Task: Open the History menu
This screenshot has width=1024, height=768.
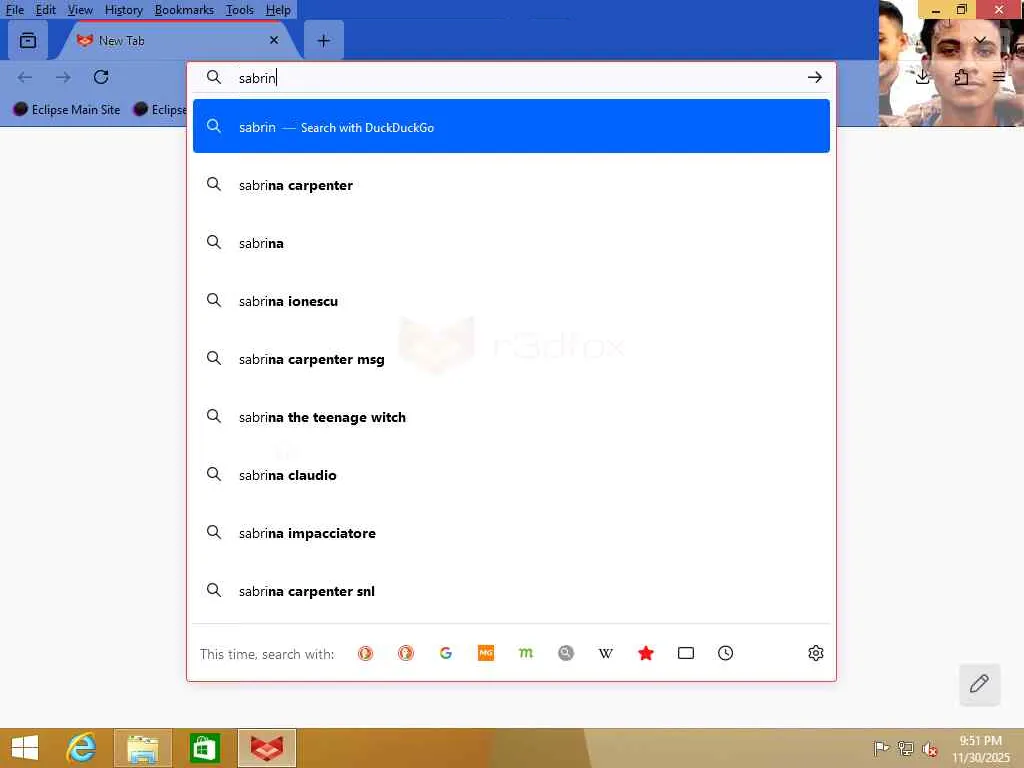Action: click(x=123, y=10)
